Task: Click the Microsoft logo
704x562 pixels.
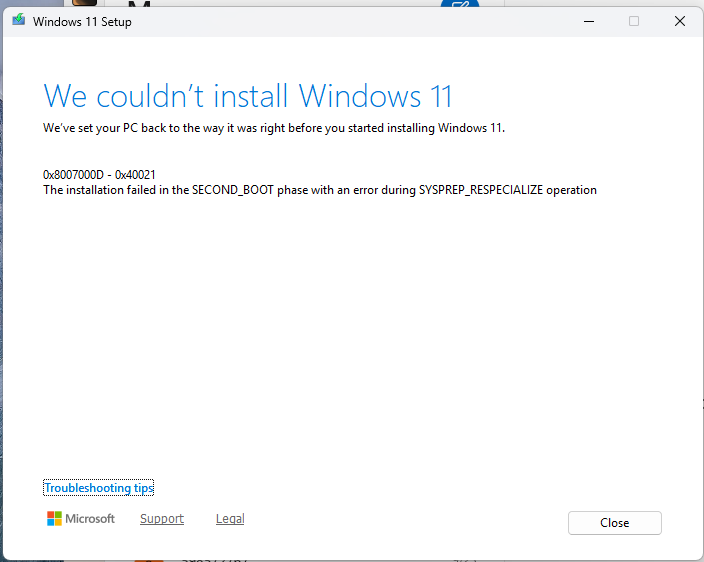Action: tap(81, 519)
